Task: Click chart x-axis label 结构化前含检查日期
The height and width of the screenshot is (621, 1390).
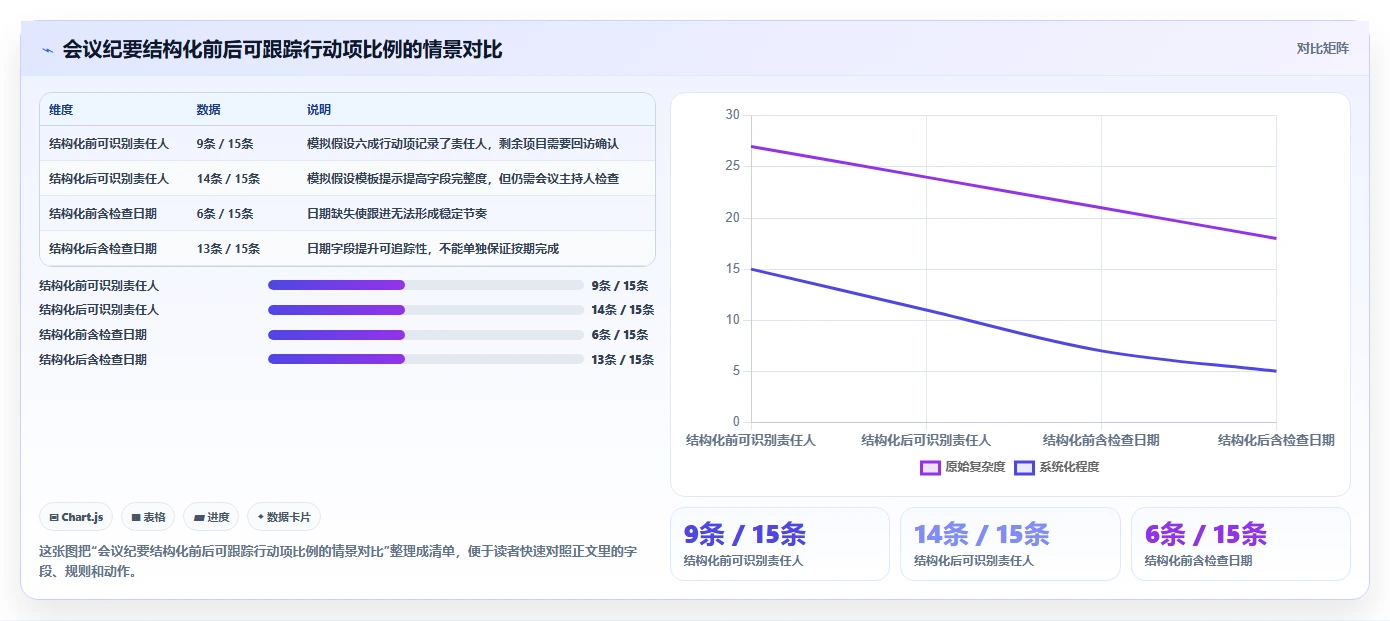Action: [1101, 440]
